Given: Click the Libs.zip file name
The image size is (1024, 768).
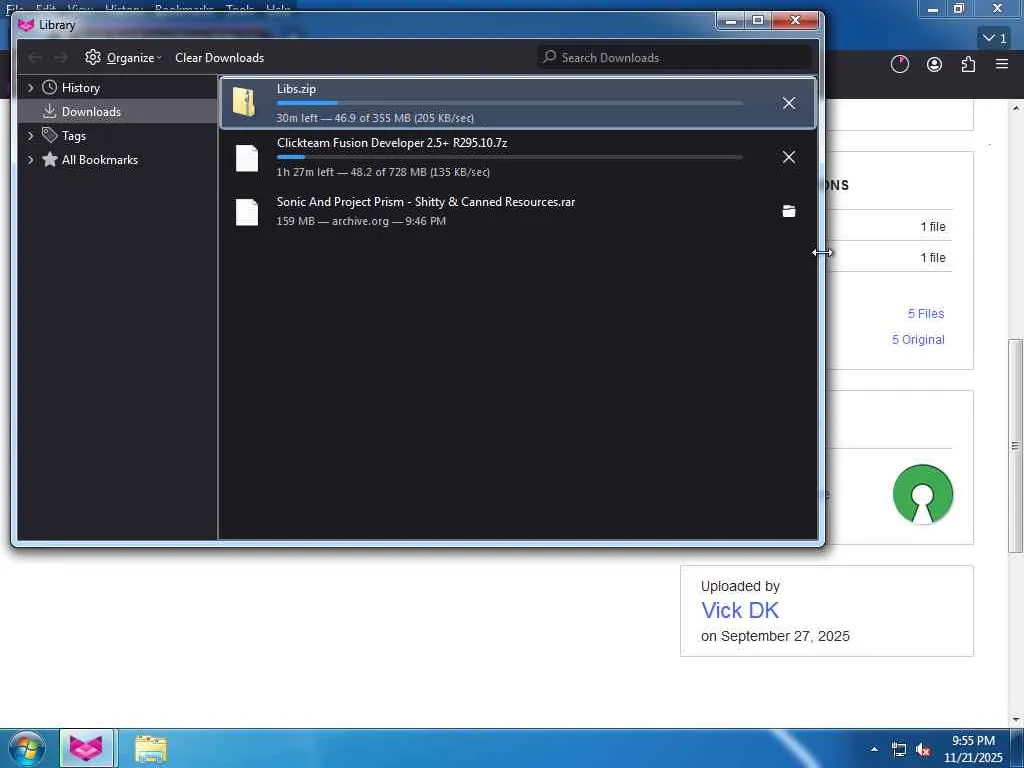Looking at the screenshot, I should [296, 89].
